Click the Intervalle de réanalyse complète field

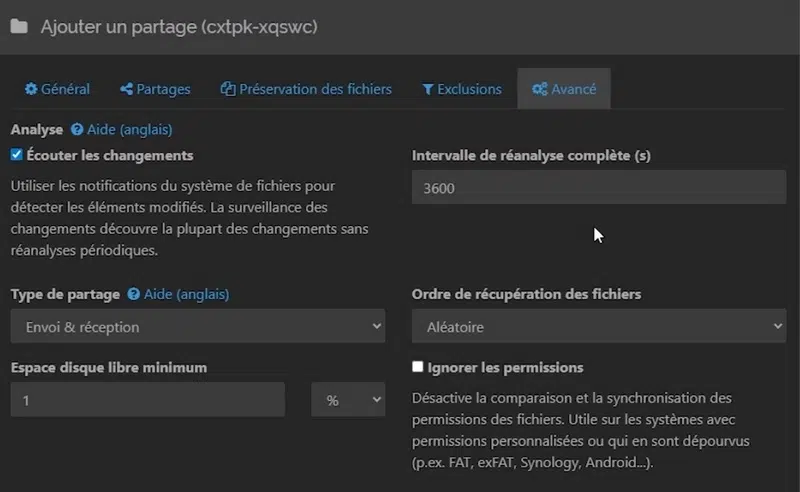pos(598,187)
